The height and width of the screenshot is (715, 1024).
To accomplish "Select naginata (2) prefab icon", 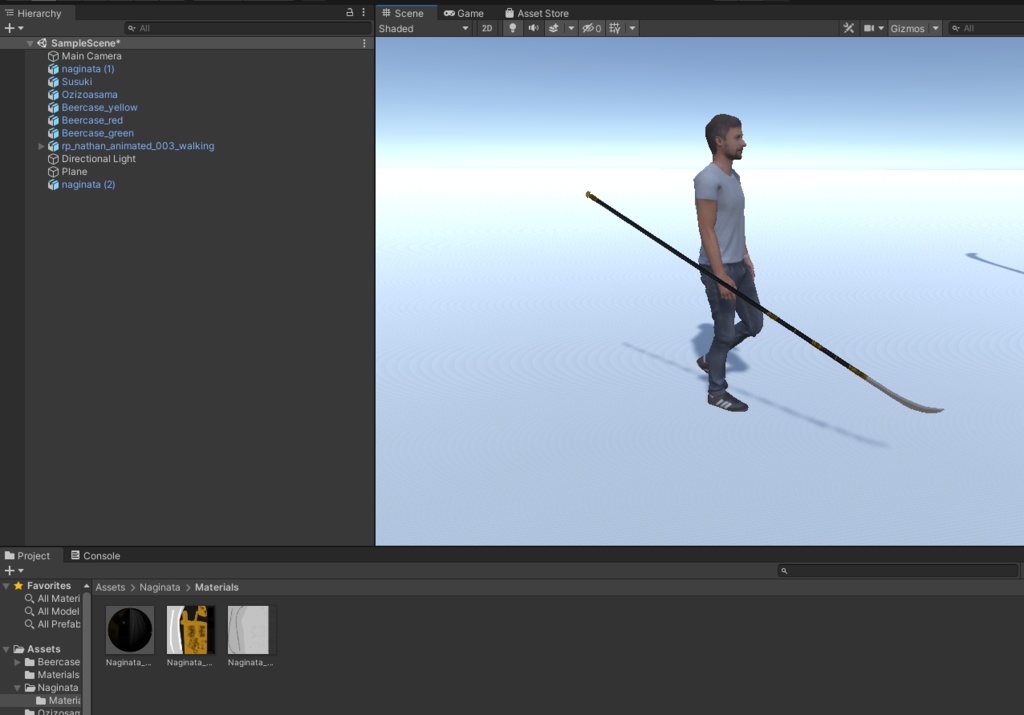I will click(x=54, y=185).
